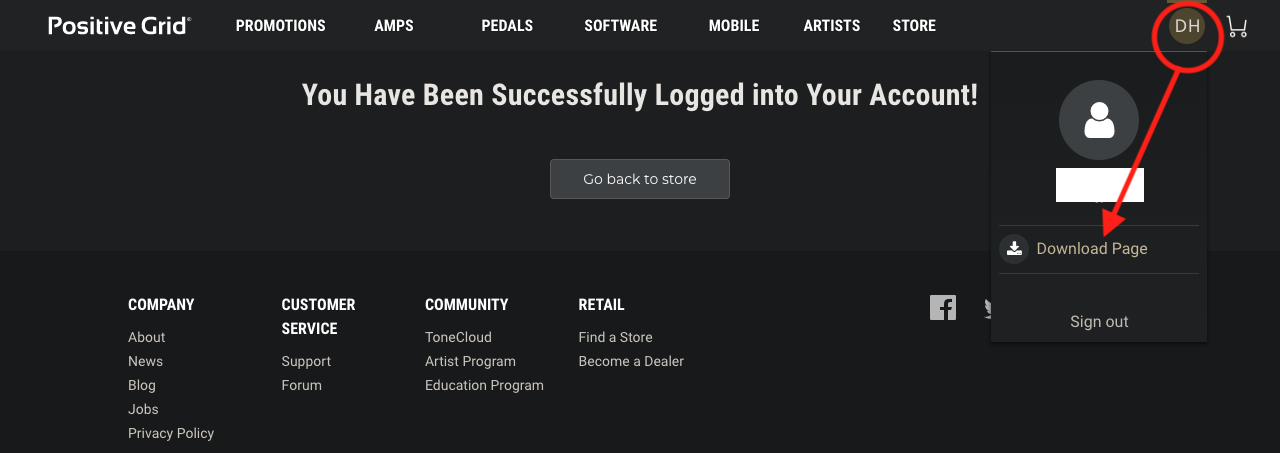The image size is (1280, 453).
Task: Open the PROMOTIONS menu
Action: [281, 26]
